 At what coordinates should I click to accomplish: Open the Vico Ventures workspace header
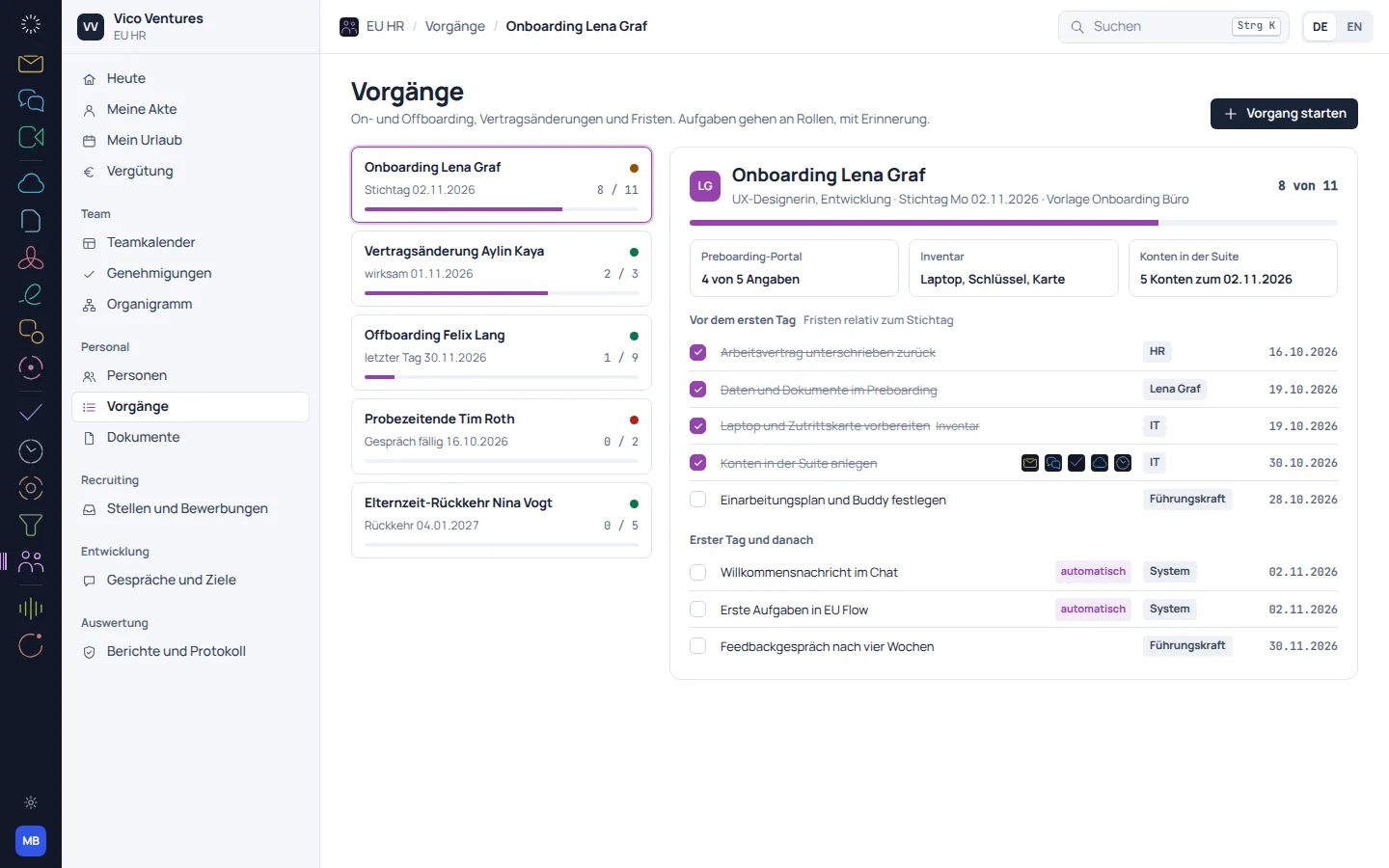point(190,27)
